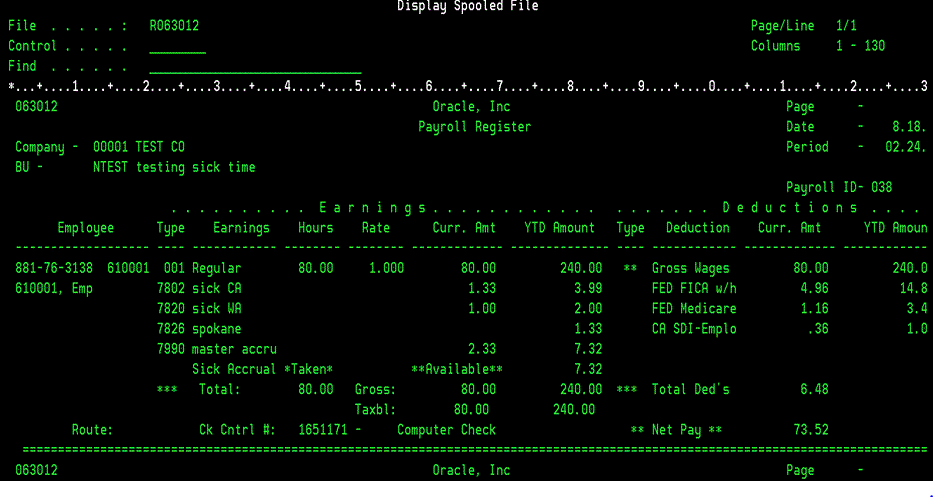This screenshot has height=497, width=933.
Task: Click Net Pay amount 73.52
Action: [x=811, y=430]
